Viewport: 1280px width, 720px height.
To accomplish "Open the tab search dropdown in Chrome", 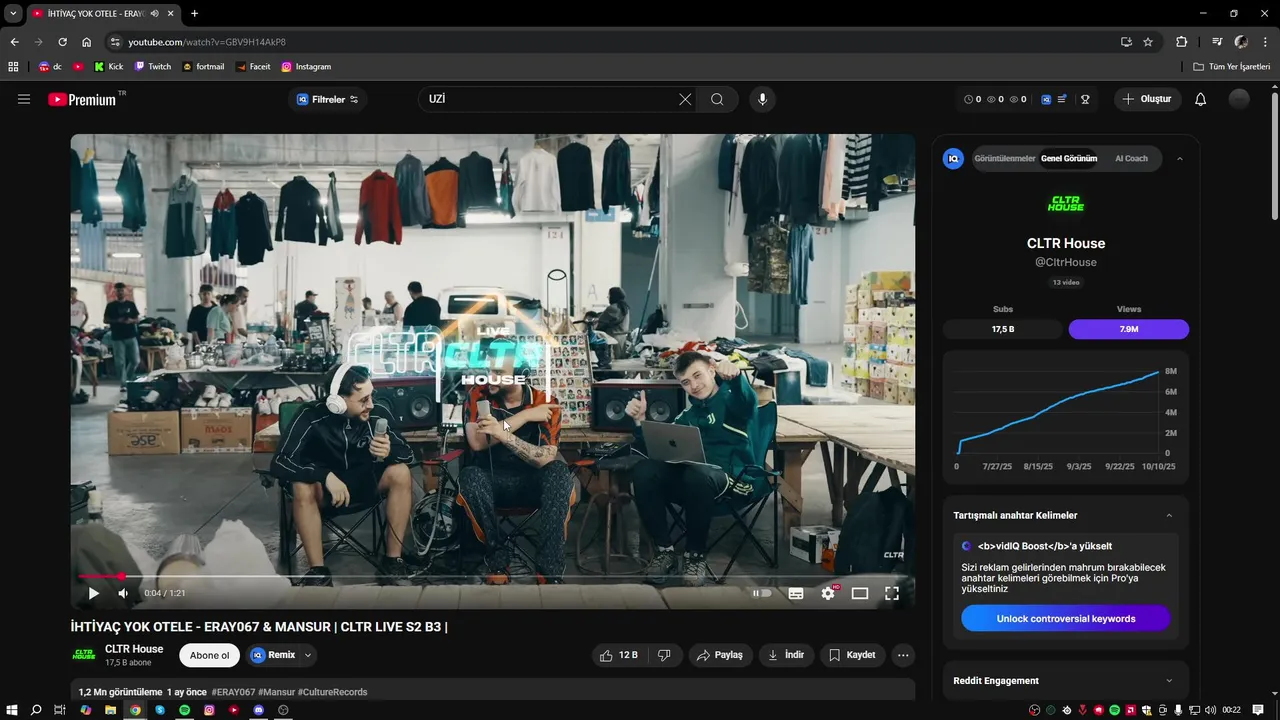I will click(13, 13).
